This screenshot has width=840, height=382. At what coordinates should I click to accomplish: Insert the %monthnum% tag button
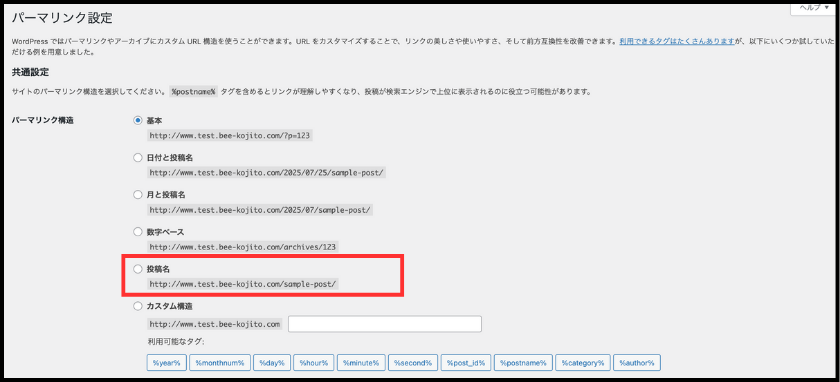click(220, 363)
